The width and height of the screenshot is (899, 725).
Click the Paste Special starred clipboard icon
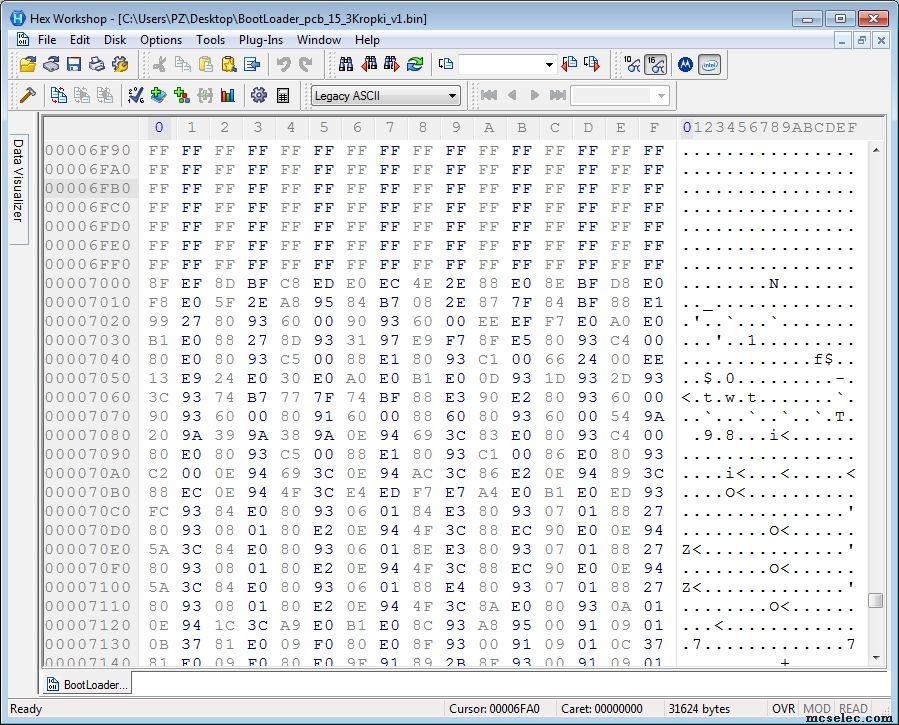[x=229, y=64]
